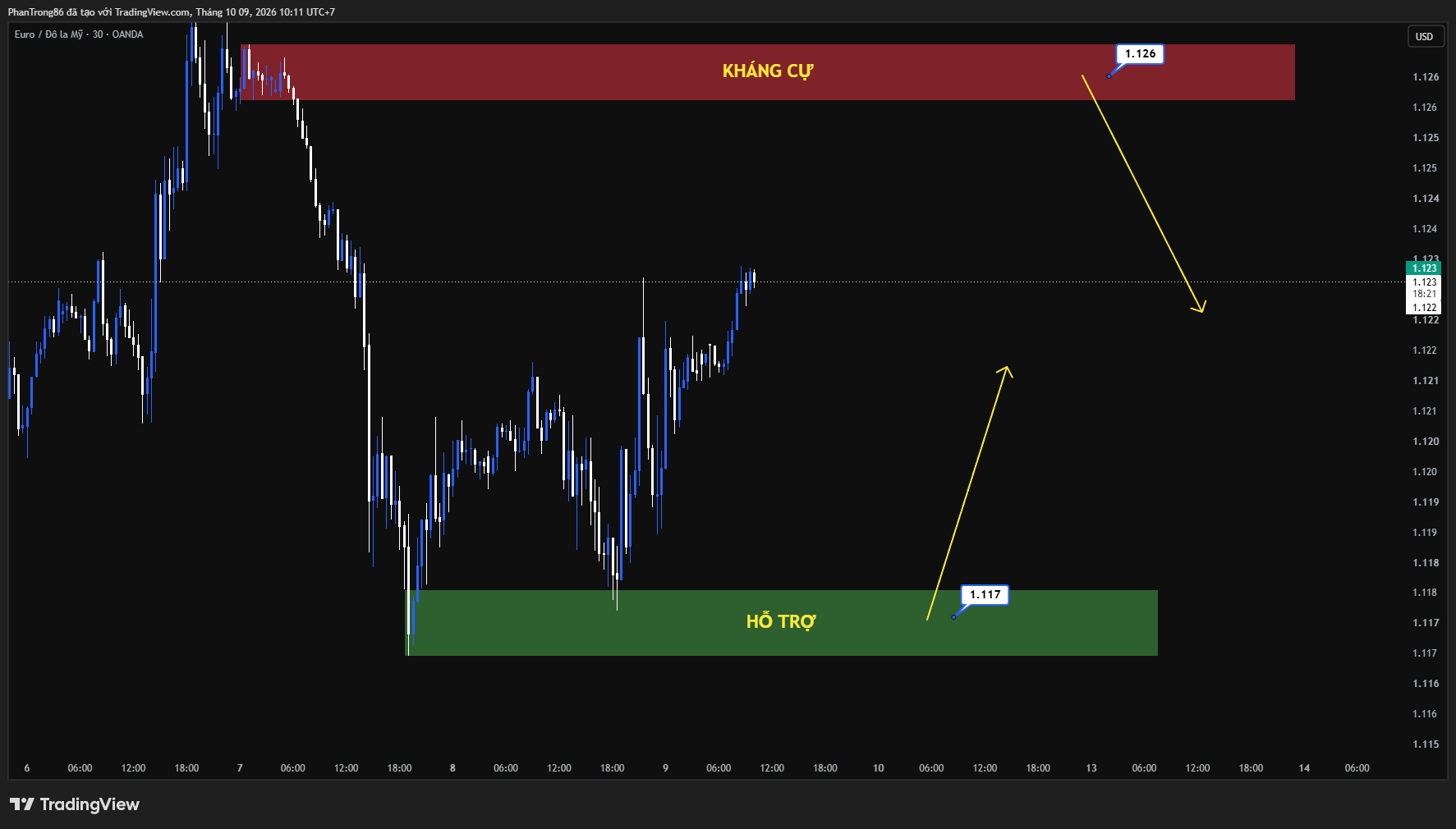This screenshot has height=829, width=1456.
Task: Select the downward yellow arrow drawing
Action: tap(1142, 193)
